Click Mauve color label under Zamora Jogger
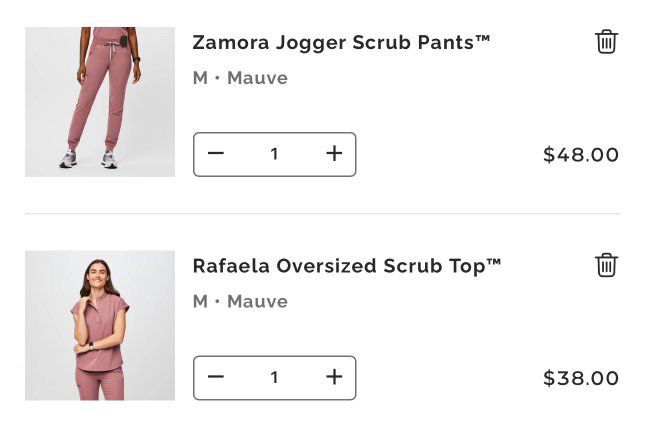The image size is (645, 437). point(257,78)
